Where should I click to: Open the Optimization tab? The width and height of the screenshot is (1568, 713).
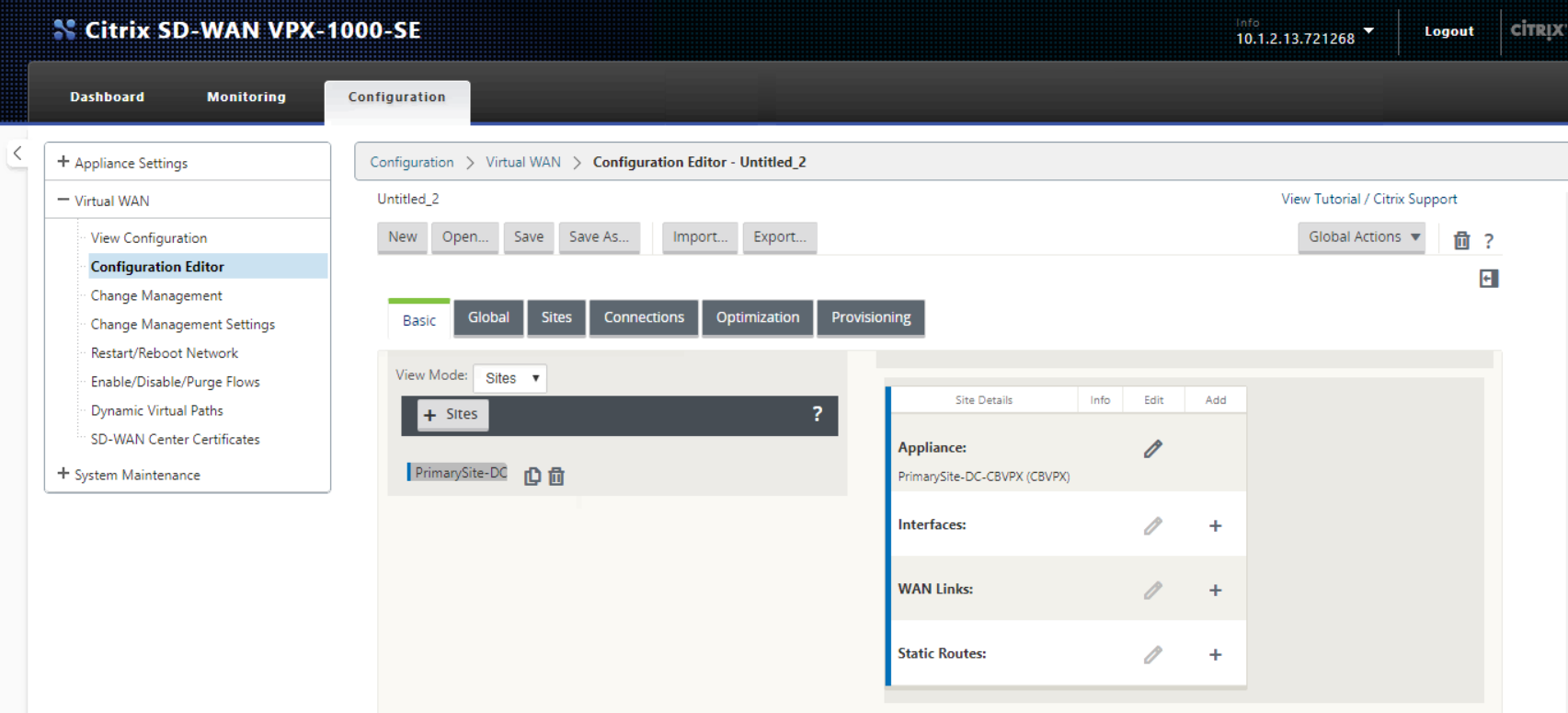pos(758,317)
